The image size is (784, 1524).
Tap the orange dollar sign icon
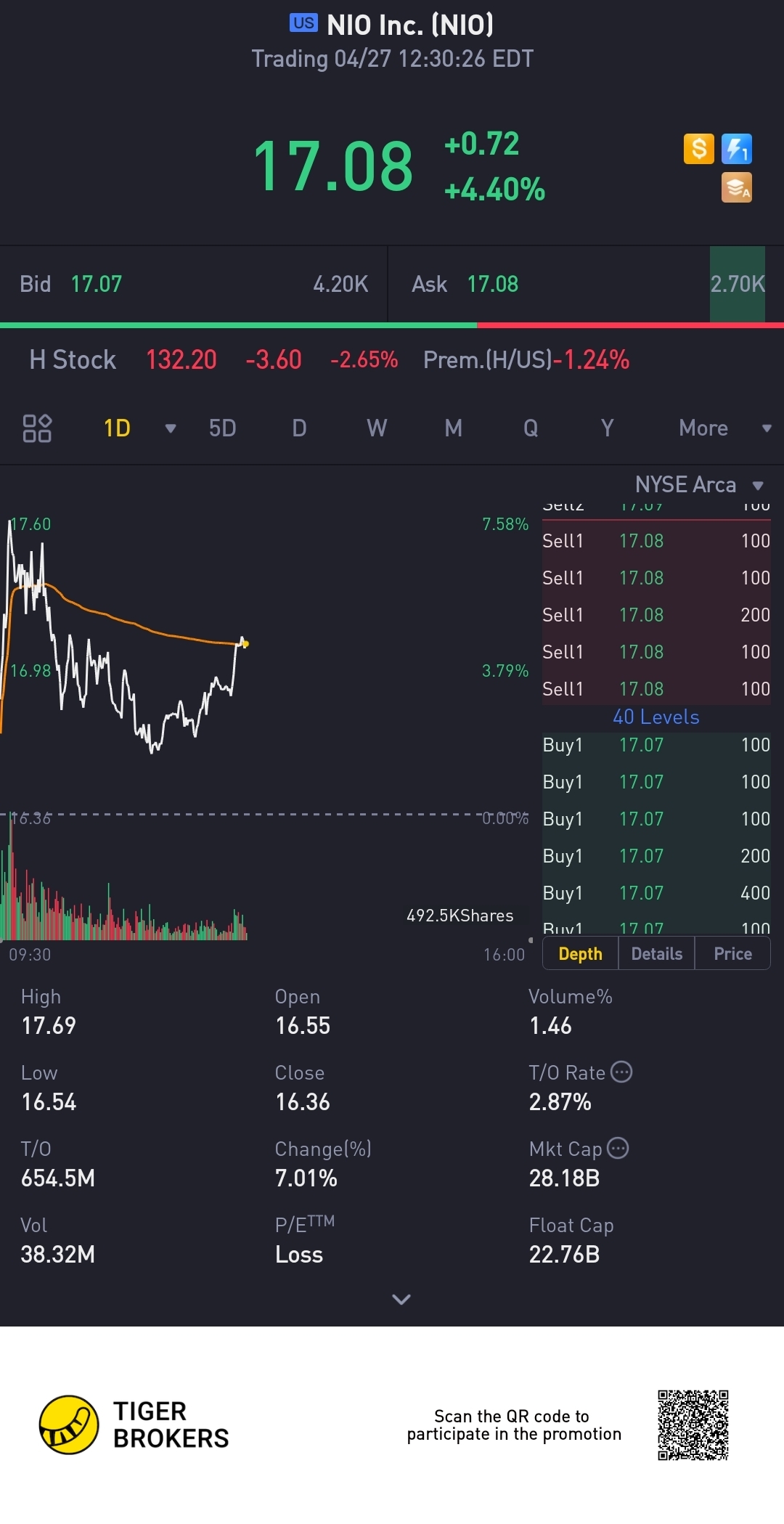tap(699, 149)
